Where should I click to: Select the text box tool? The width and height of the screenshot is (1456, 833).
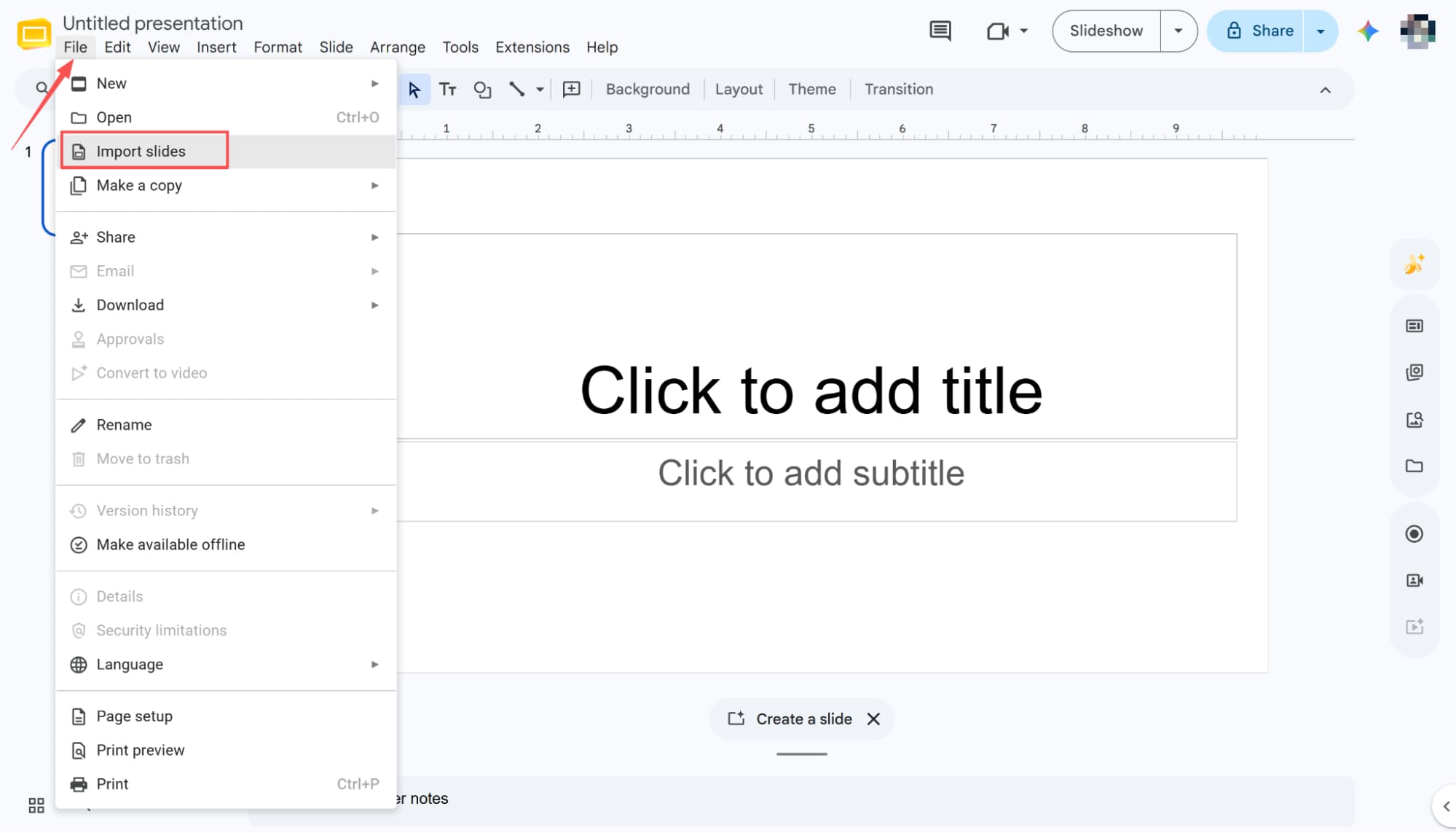click(x=448, y=89)
